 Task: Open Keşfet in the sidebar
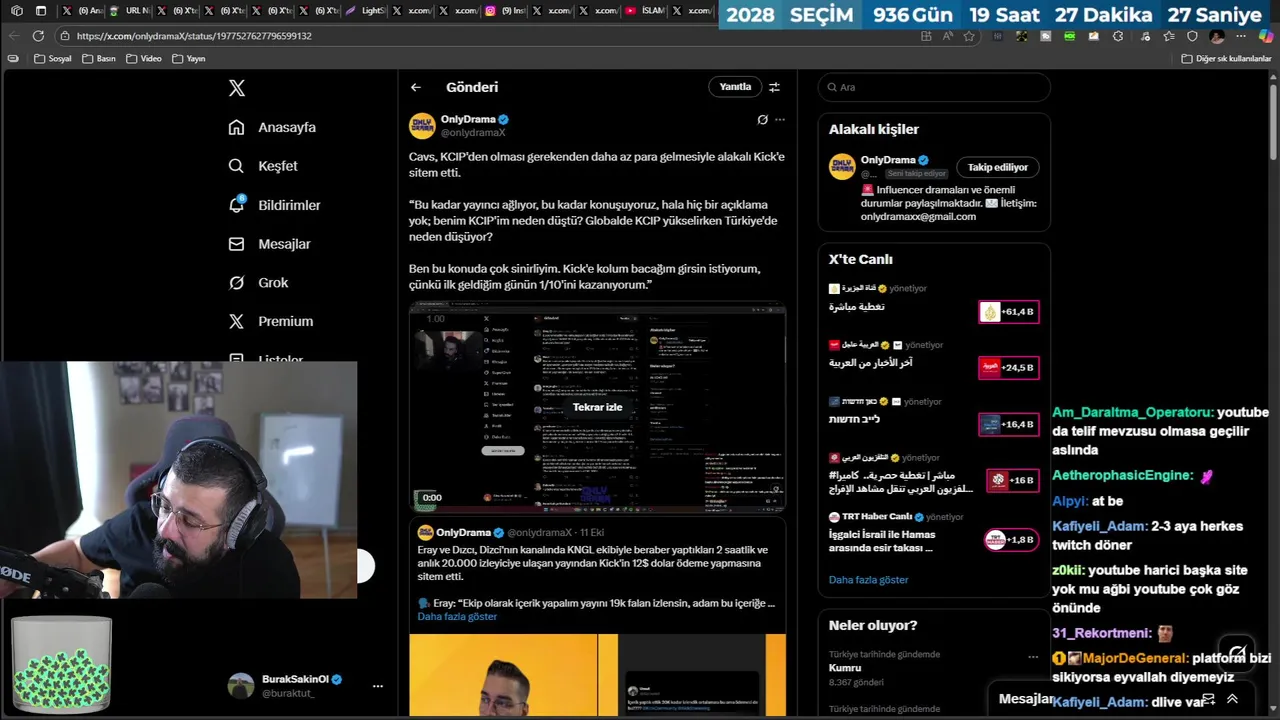[263, 166]
